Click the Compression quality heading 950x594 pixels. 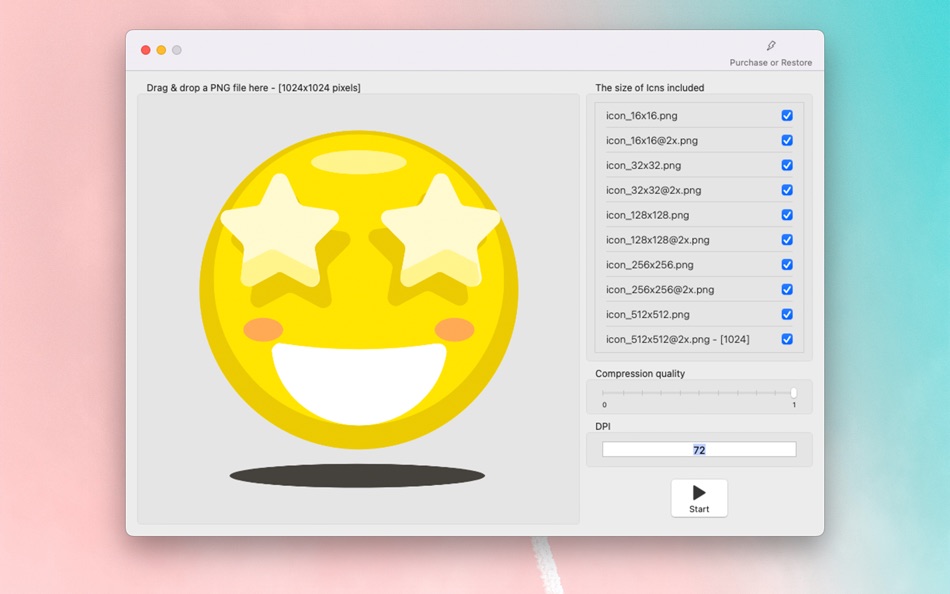pyautogui.click(x=640, y=373)
